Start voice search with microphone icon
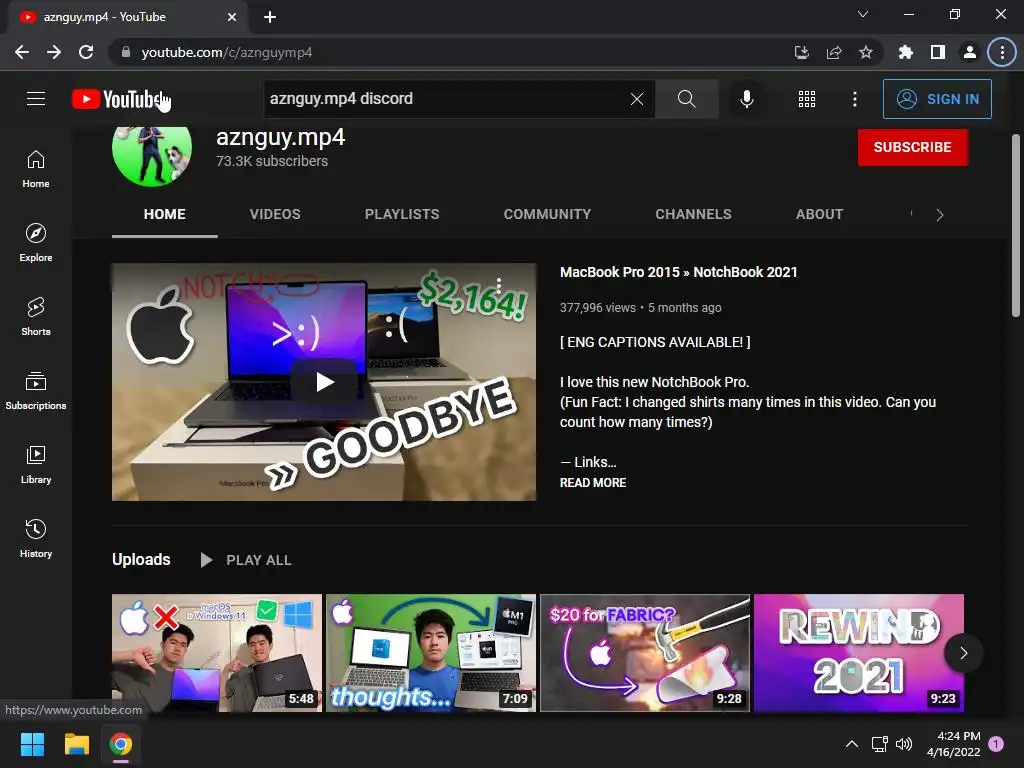 [746, 99]
